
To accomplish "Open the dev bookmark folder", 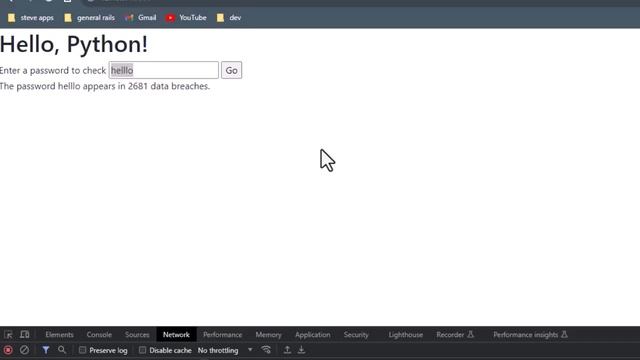I will 229,18.
